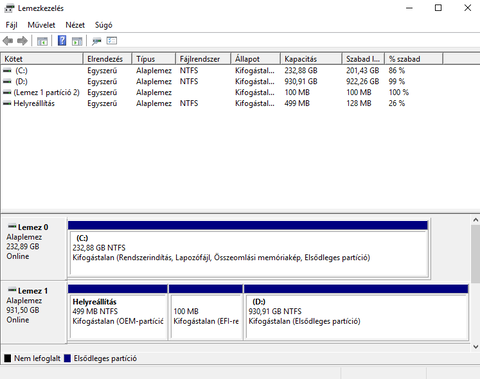480x379 pixels.
Task: Click the settings list toolbar icon
Action: 112,41
